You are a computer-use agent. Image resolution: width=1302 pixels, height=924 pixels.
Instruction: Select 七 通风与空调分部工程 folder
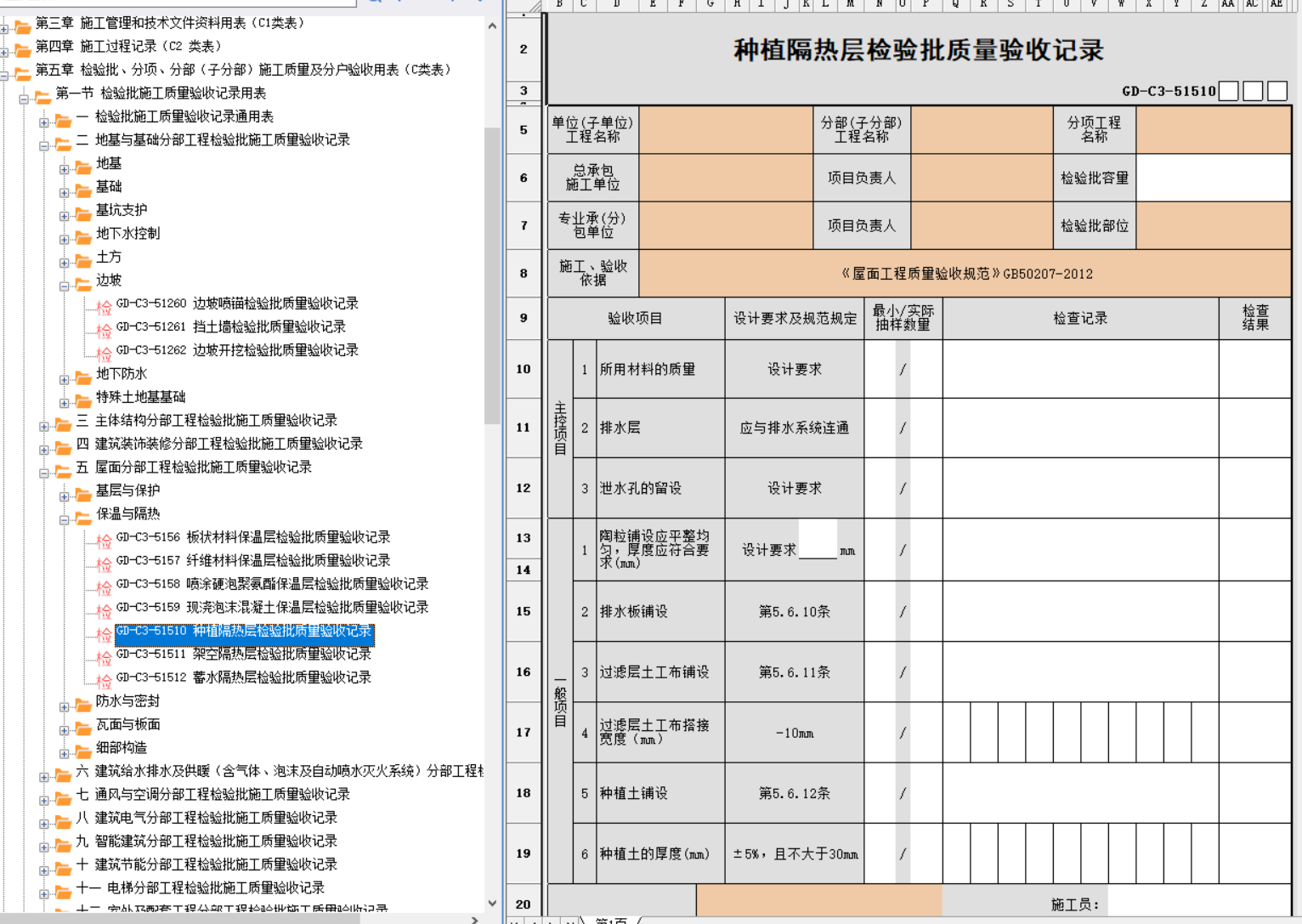coord(212,794)
